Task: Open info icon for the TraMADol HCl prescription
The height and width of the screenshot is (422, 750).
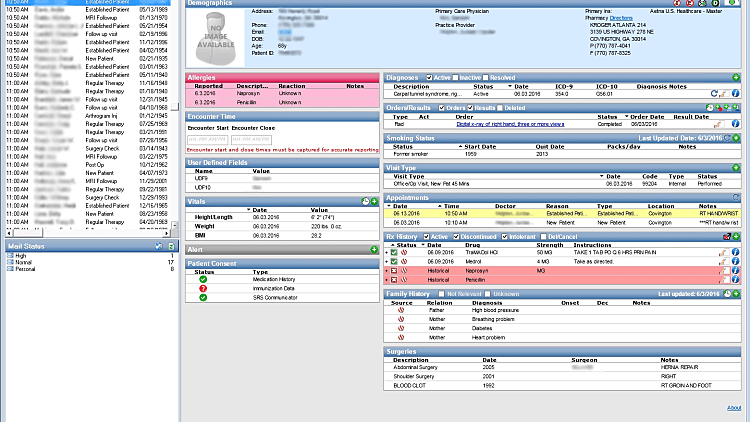Action: coord(736,253)
